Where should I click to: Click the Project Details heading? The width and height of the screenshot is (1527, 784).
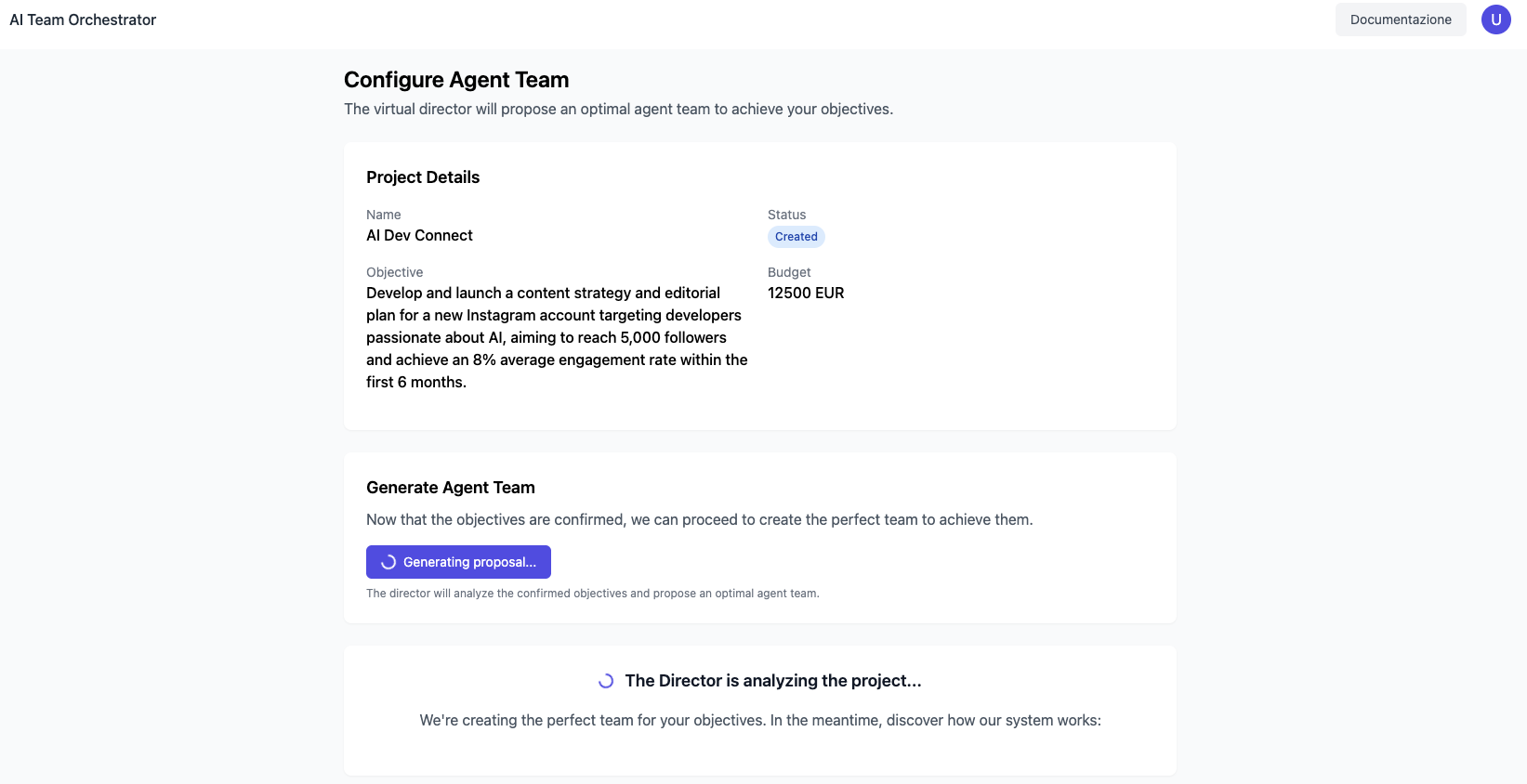coord(423,177)
